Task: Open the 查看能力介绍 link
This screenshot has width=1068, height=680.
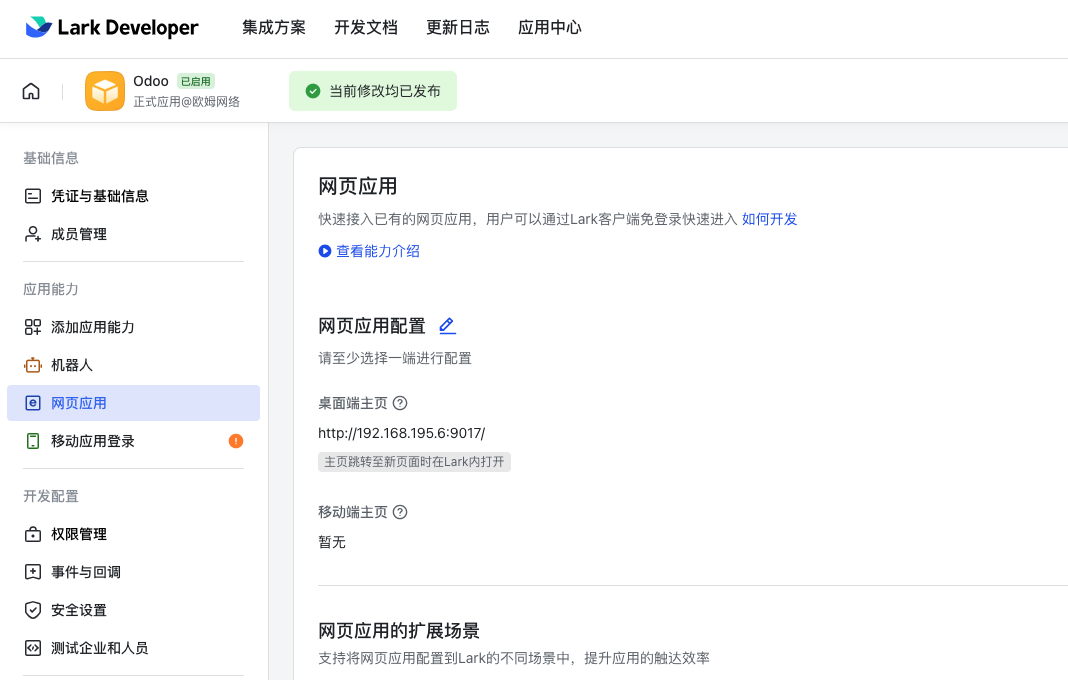Action: coord(378,251)
